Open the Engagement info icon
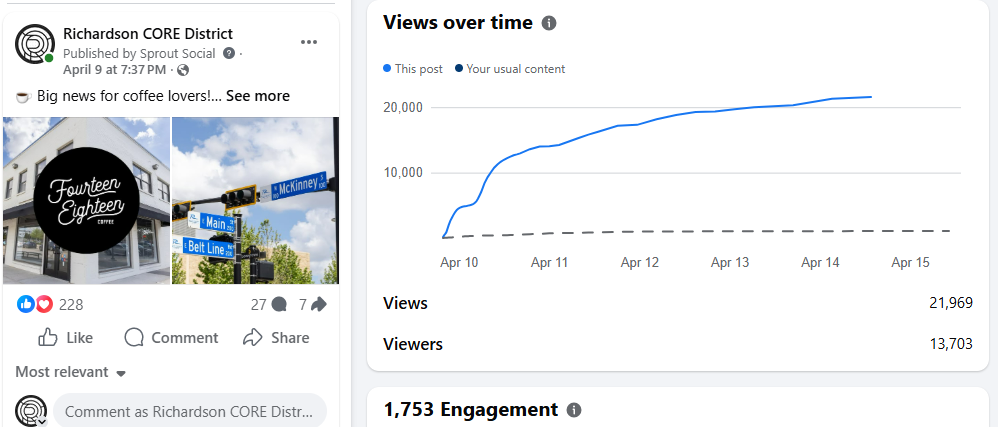This screenshot has height=427, width=998. point(573,409)
